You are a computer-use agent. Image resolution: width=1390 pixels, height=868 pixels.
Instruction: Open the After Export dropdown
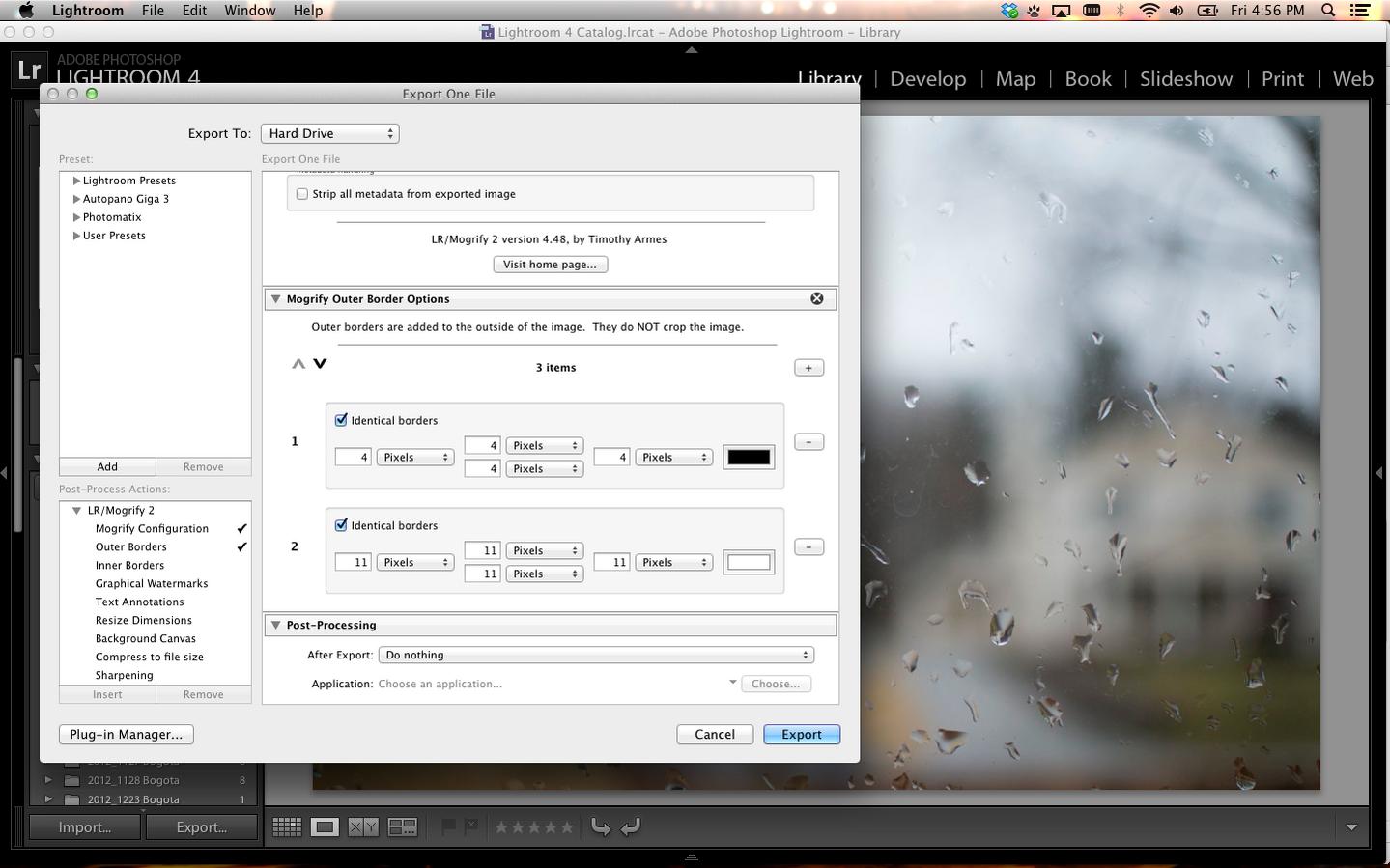596,655
